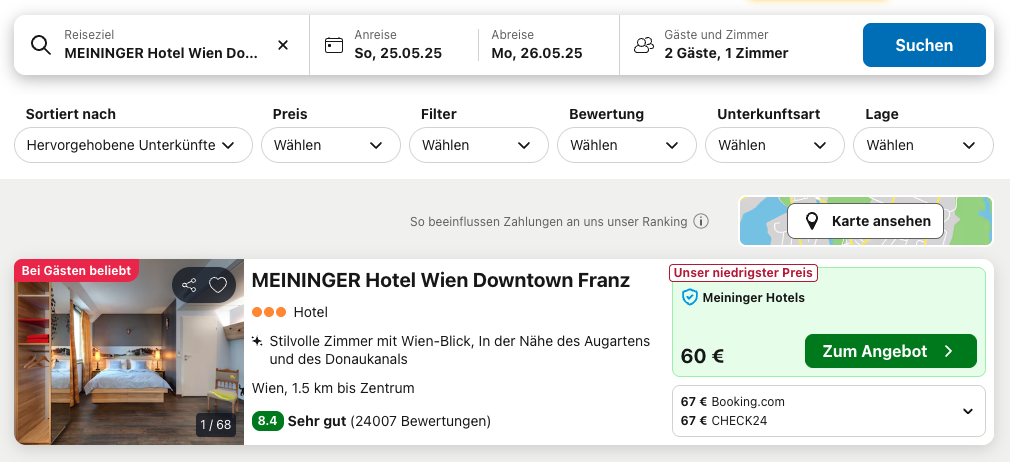Open the Bewertung dropdown
This screenshot has height=462, width=1010.
[627, 145]
